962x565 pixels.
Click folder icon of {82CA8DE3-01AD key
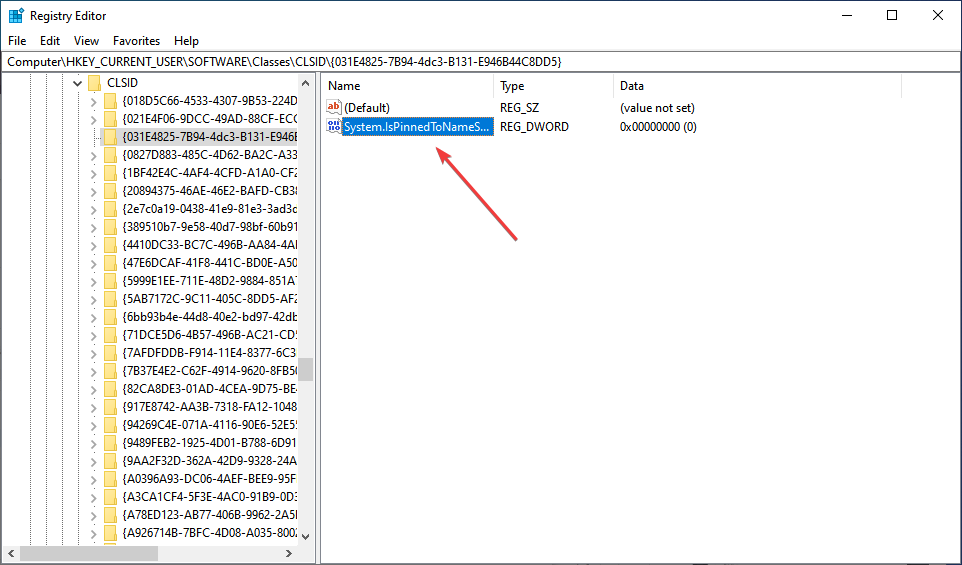[x=110, y=389]
